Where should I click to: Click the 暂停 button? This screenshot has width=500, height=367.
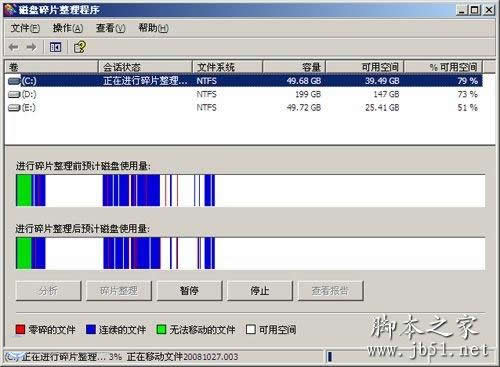point(189,291)
